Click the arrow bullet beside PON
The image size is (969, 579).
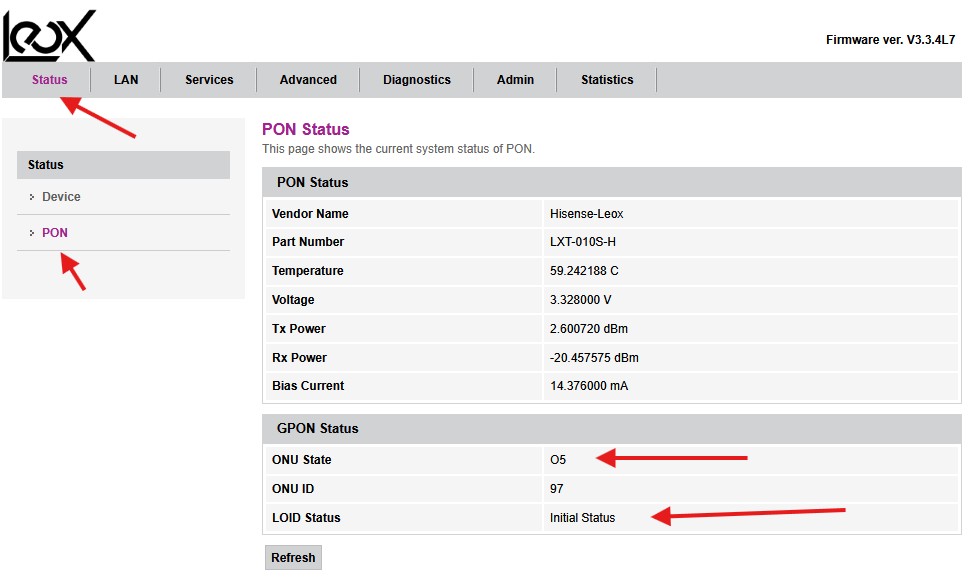[32, 234]
